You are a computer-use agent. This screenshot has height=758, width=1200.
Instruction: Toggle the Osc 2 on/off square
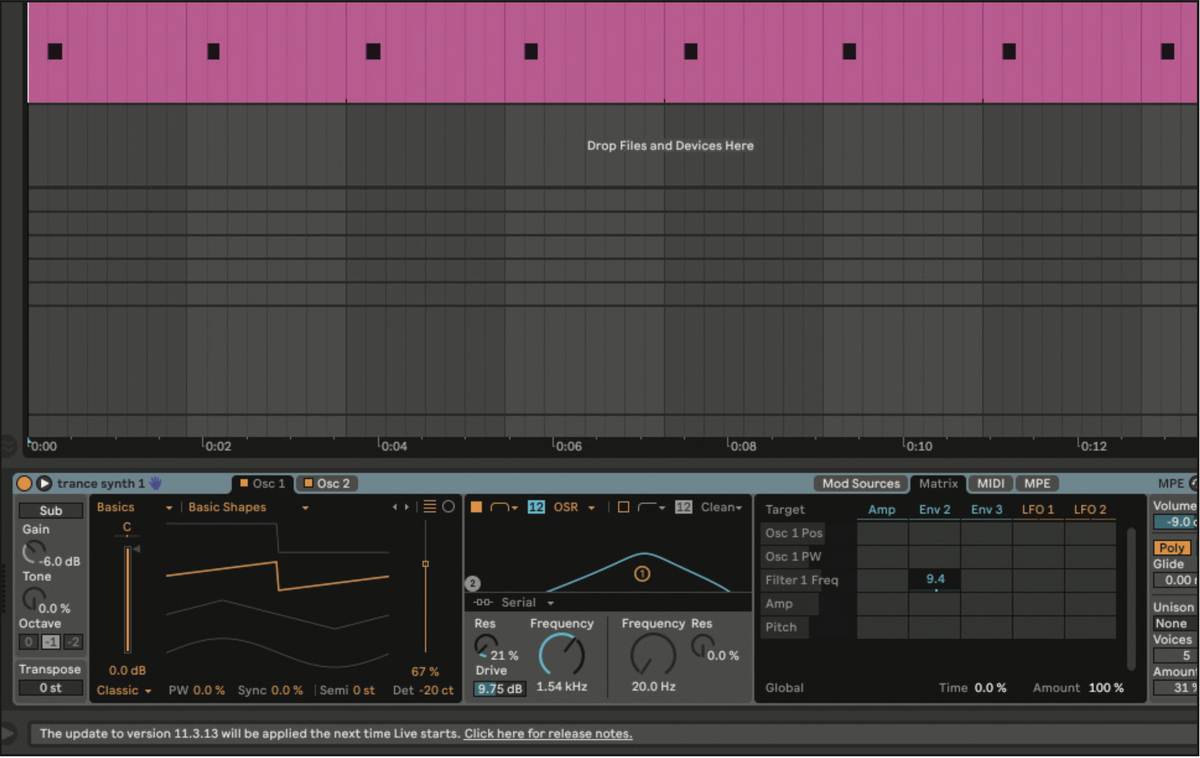click(x=308, y=484)
